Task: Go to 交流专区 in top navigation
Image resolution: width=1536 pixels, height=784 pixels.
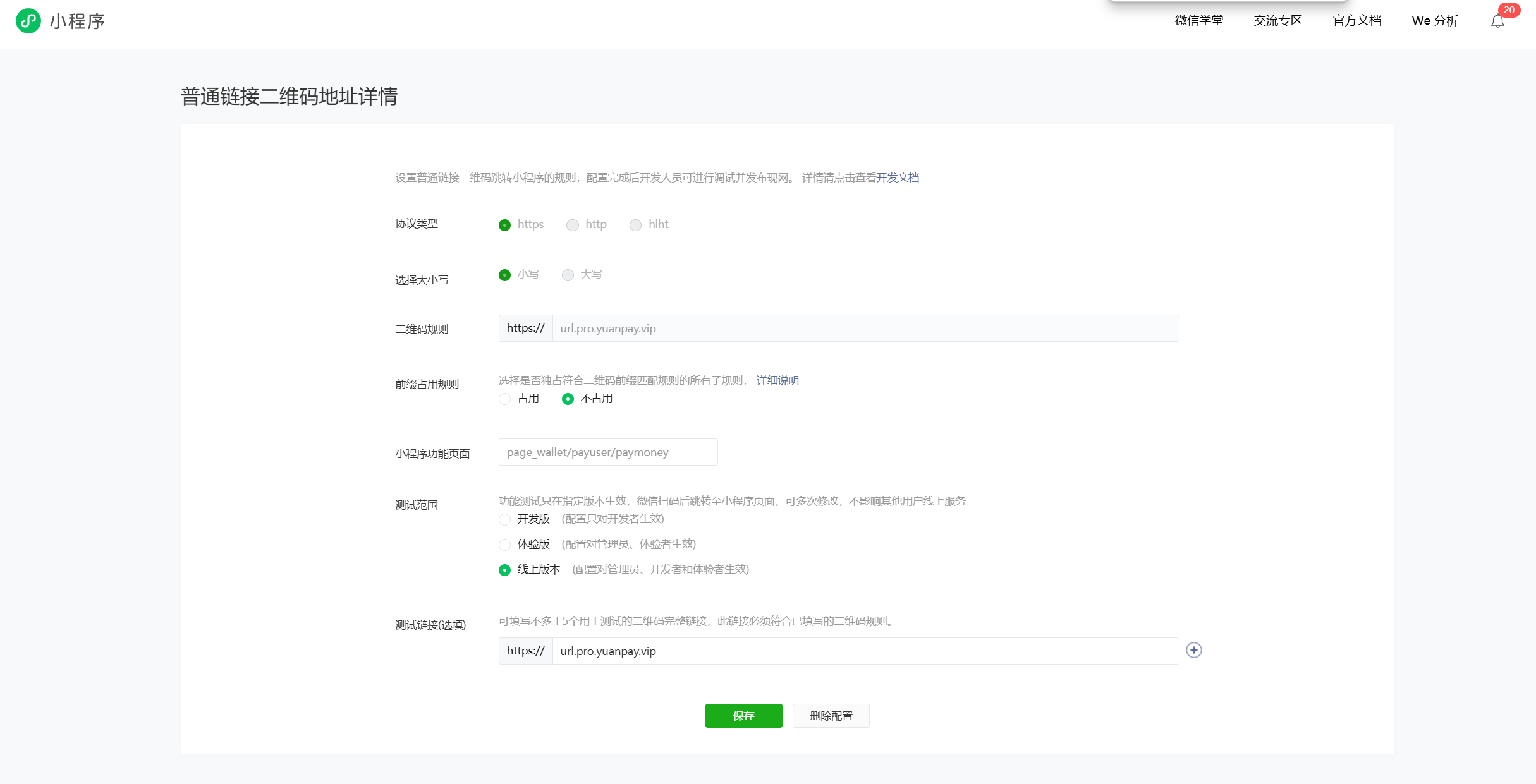Action: [x=1277, y=21]
